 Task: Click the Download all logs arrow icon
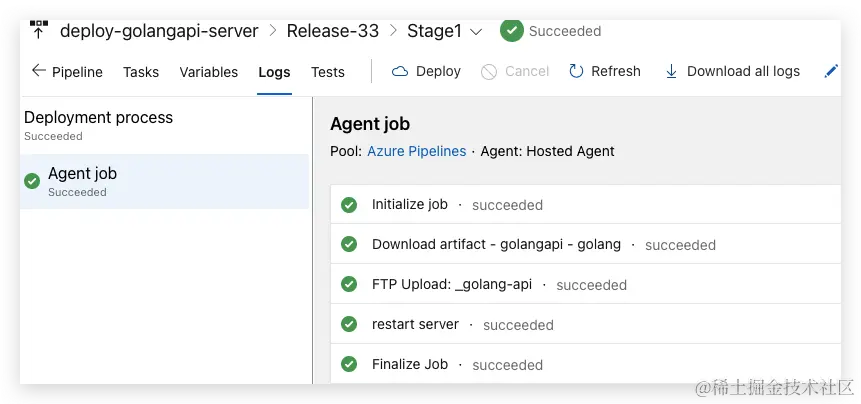click(x=671, y=71)
